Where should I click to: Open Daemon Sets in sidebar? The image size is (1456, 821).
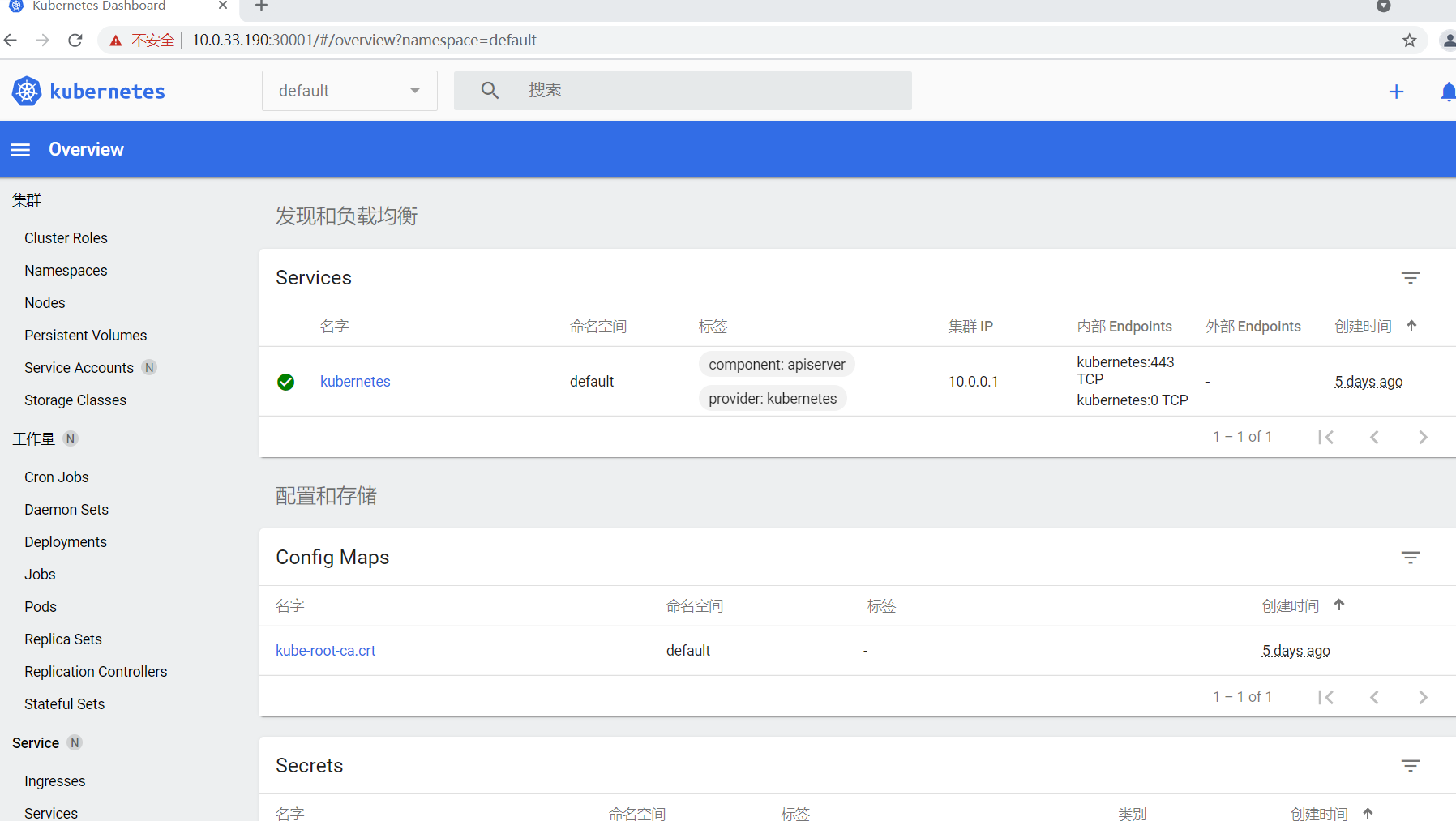coord(66,510)
